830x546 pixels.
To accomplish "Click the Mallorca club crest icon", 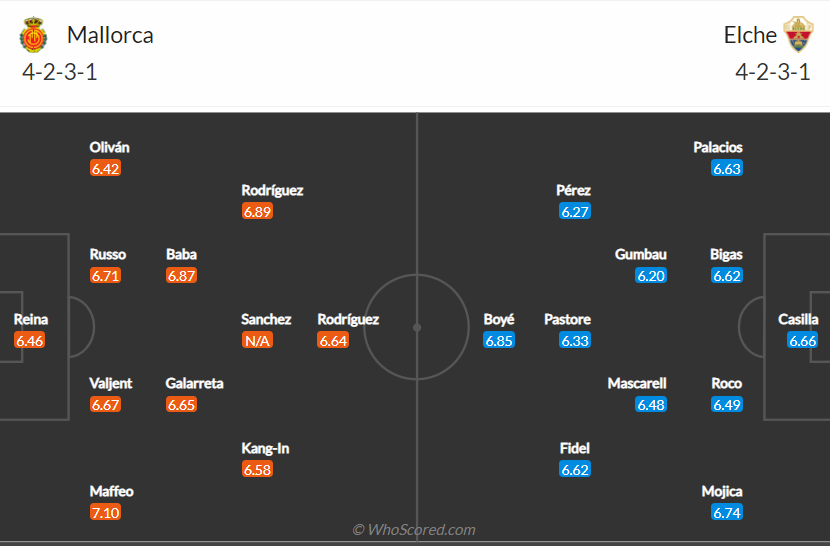I will tap(33, 35).
